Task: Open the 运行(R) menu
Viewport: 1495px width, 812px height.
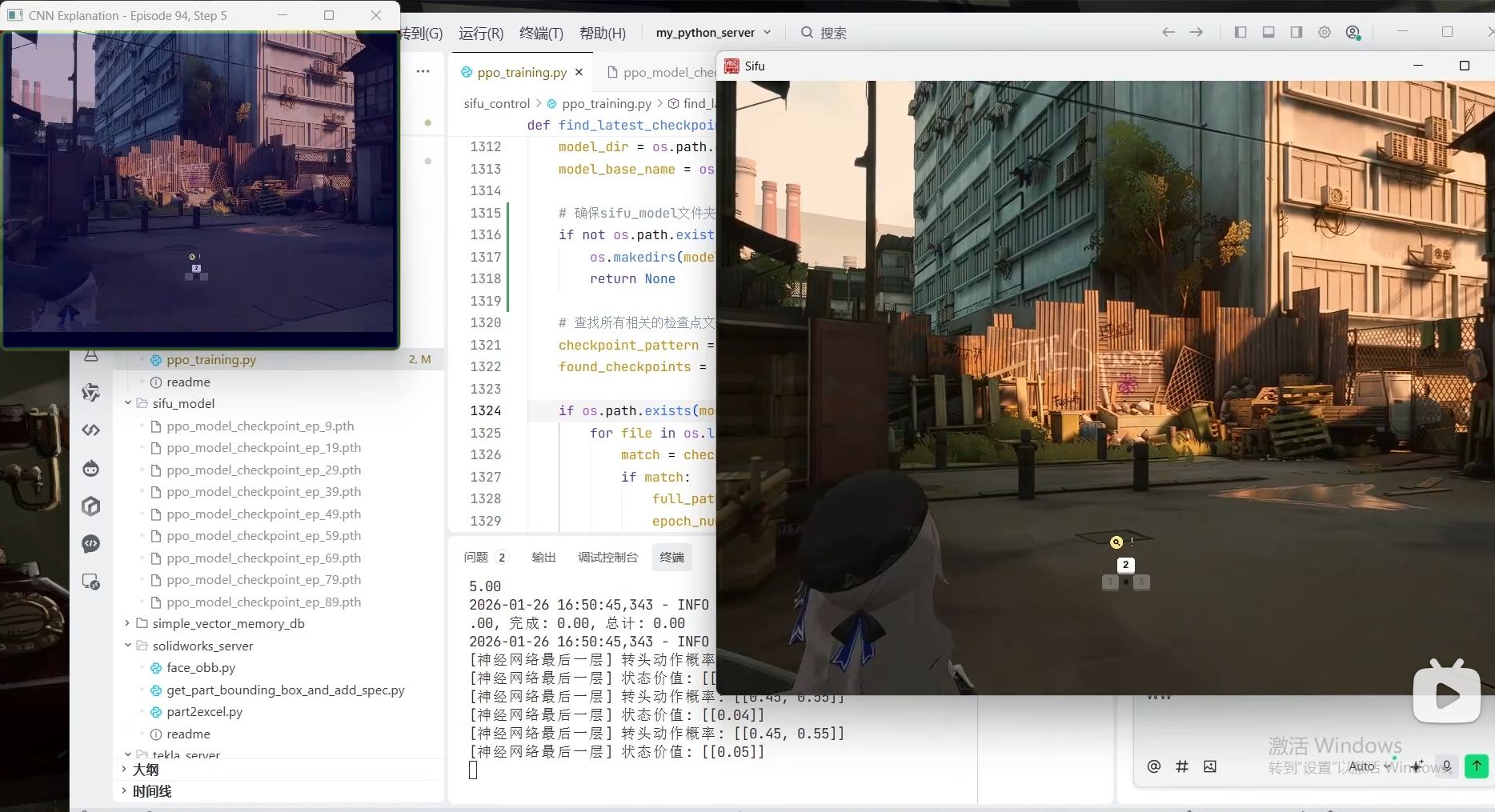Action: click(481, 33)
